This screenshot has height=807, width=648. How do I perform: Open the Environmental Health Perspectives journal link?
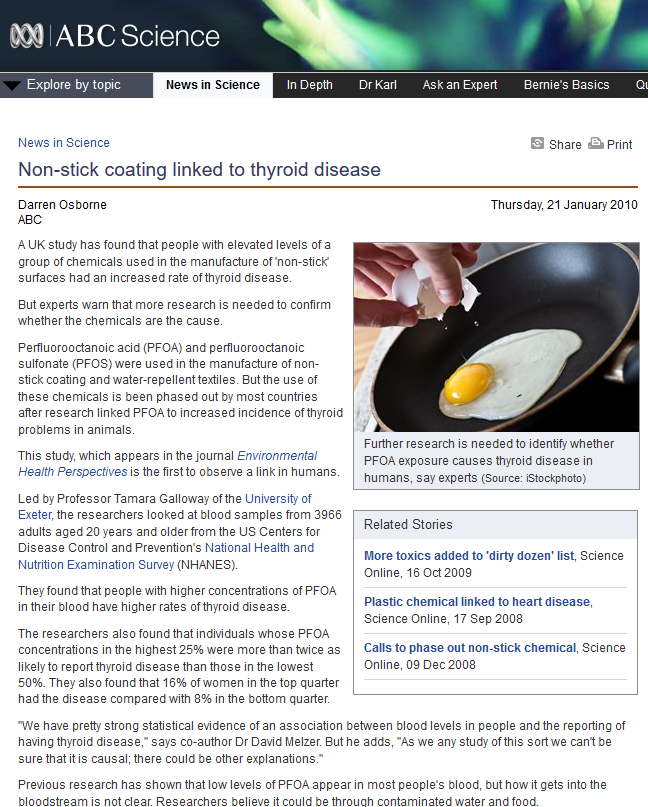[168, 464]
